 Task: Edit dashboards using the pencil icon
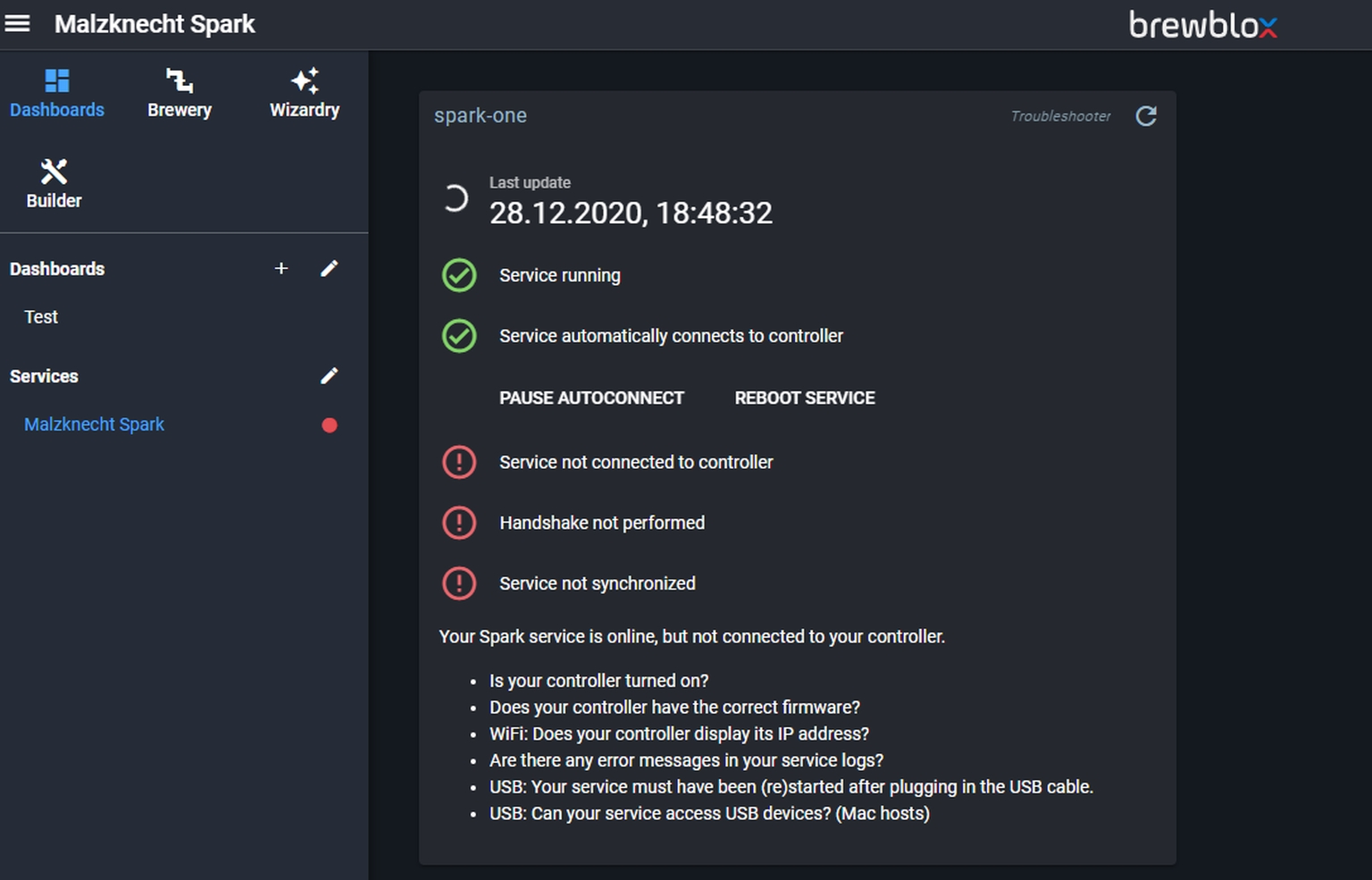coord(330,269)
